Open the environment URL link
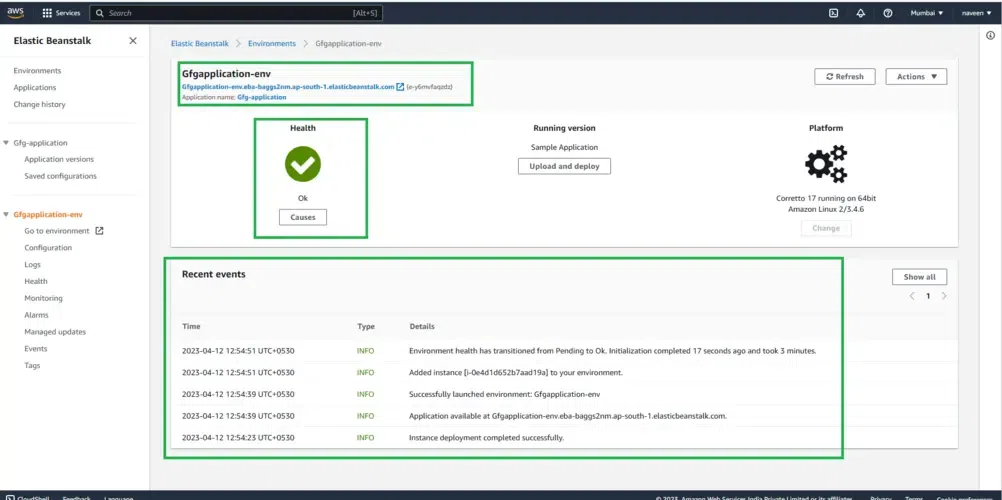The width and height of the screenshot is (1002, 500). pos(288,86)
